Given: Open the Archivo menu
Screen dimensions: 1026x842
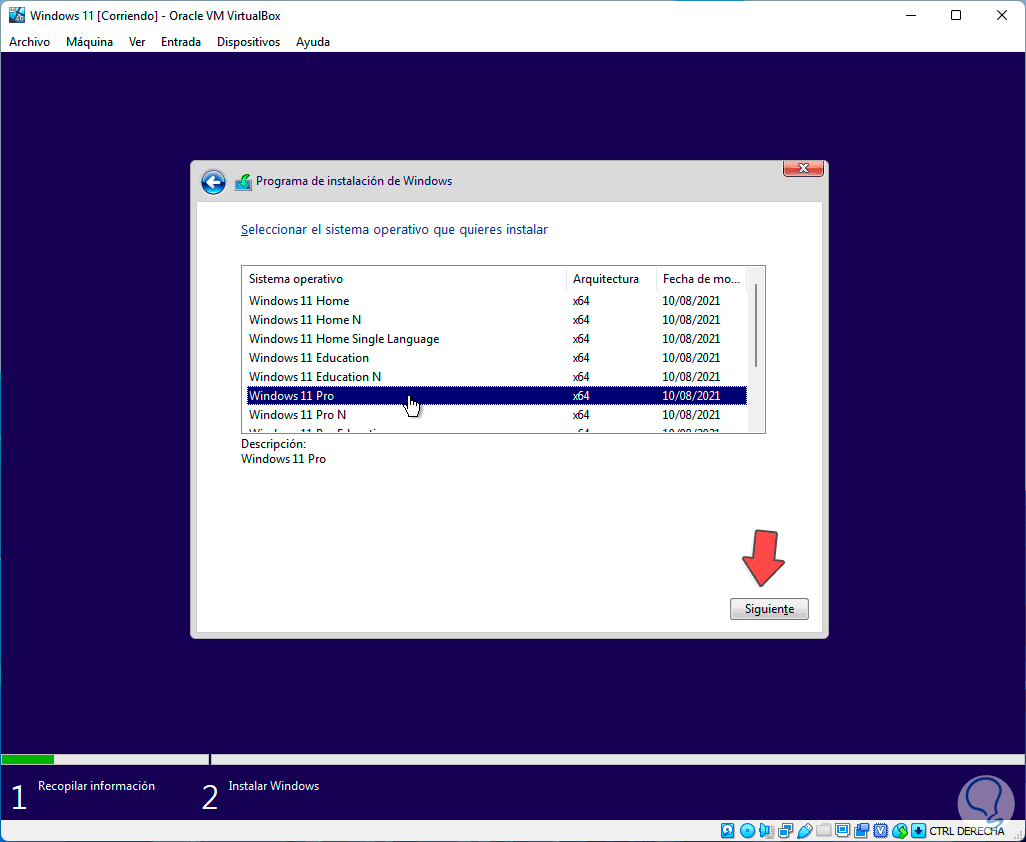Looking at the screenshot, I should [29, 42].
